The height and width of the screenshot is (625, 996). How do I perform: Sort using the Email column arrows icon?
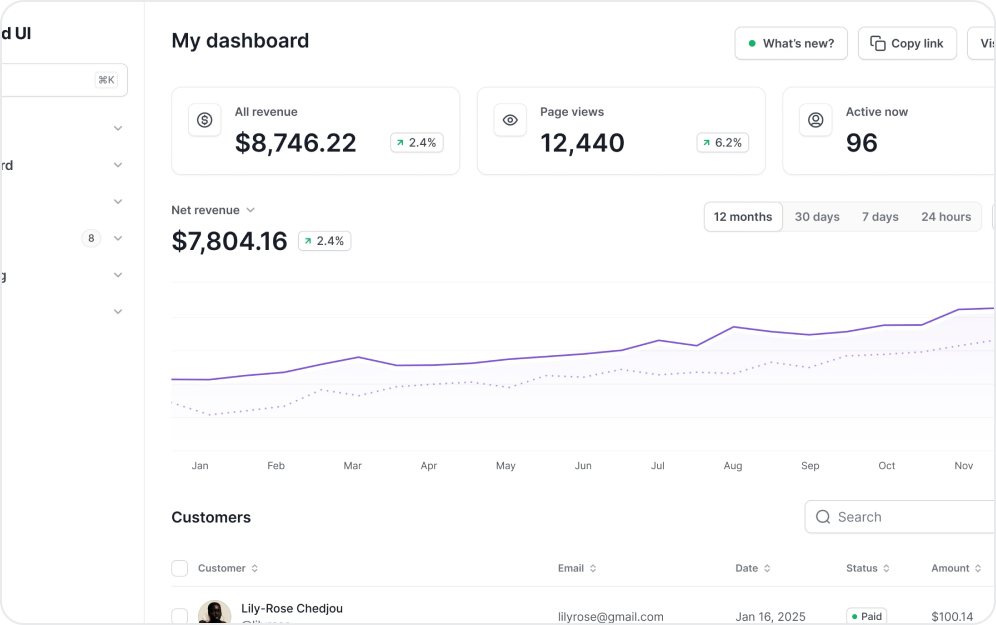(593, 568)
